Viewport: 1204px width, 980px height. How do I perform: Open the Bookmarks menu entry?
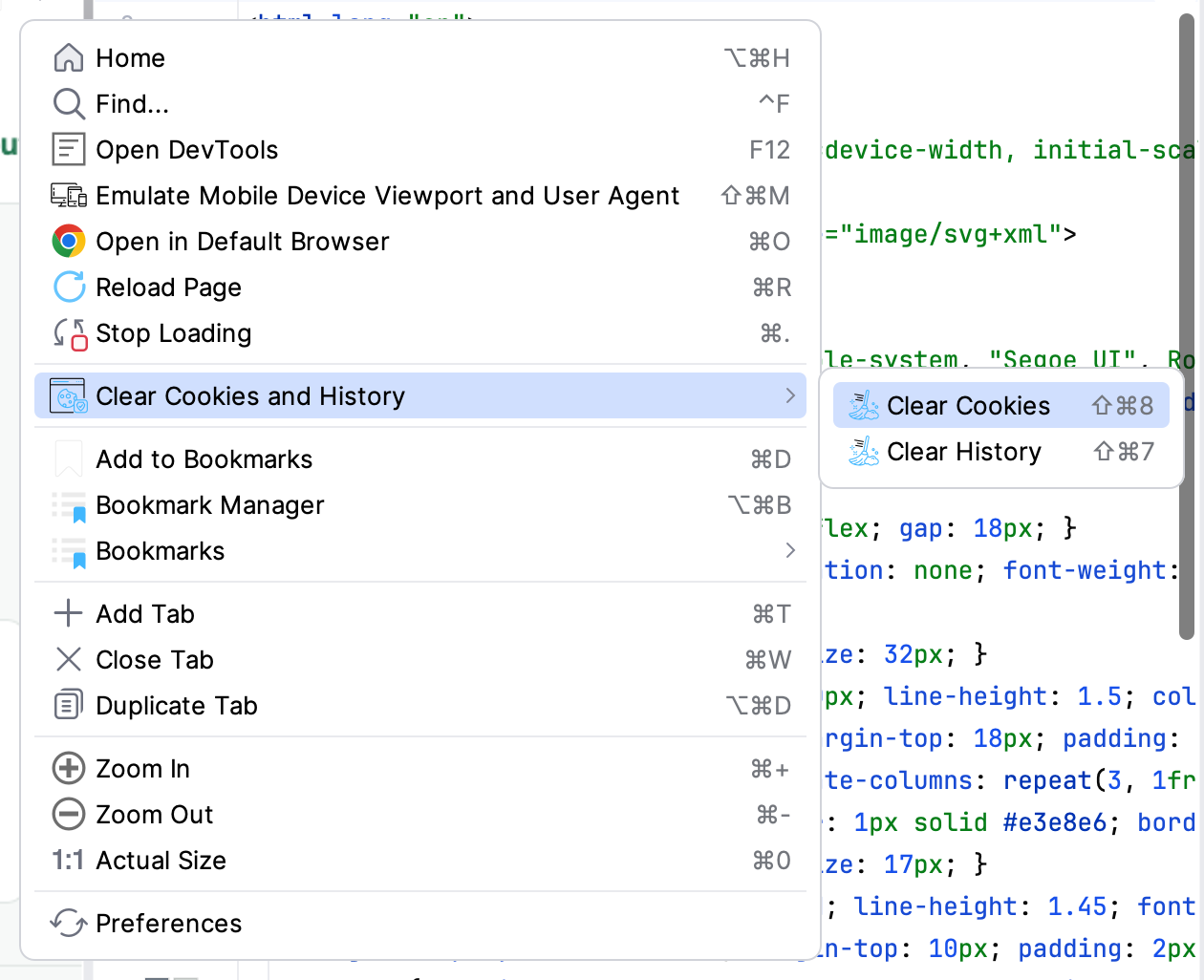pos(420,551)
